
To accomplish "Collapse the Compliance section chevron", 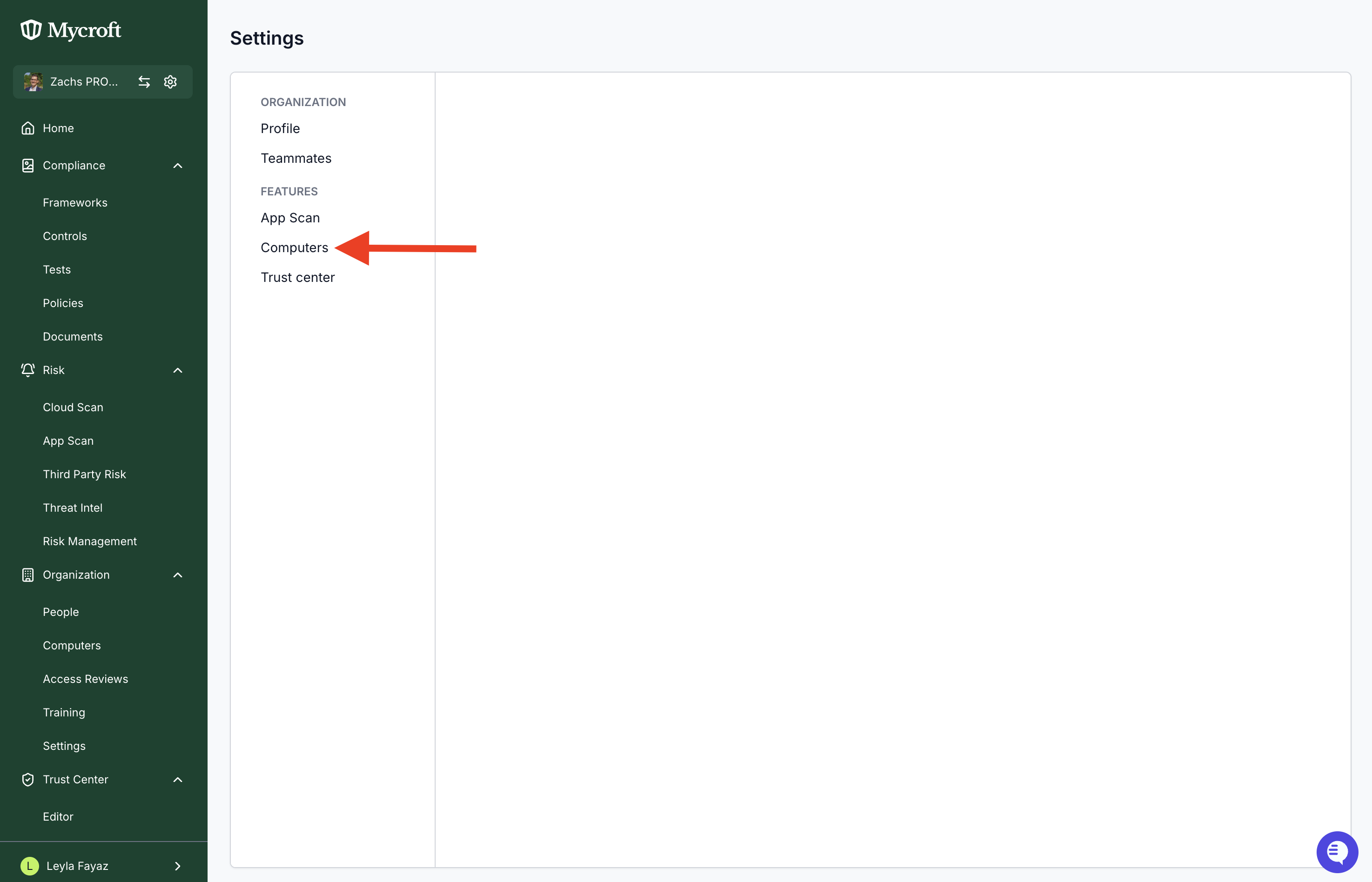I will (178, 166).
